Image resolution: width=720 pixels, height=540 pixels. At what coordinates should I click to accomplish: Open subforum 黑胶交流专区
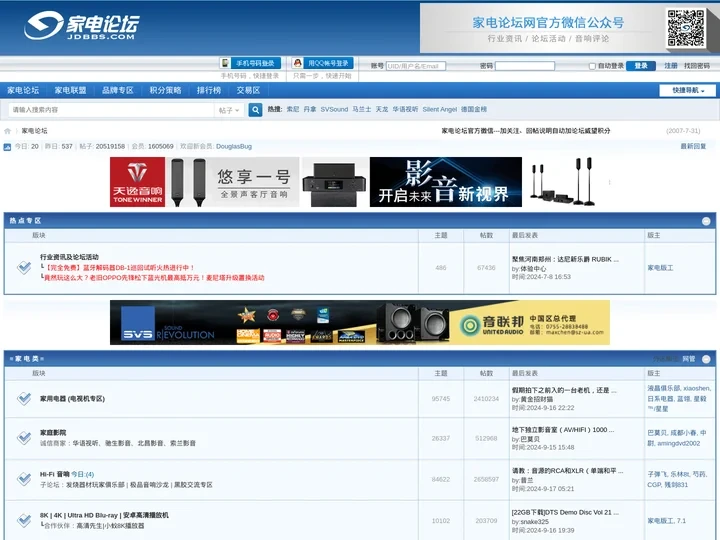193,484
